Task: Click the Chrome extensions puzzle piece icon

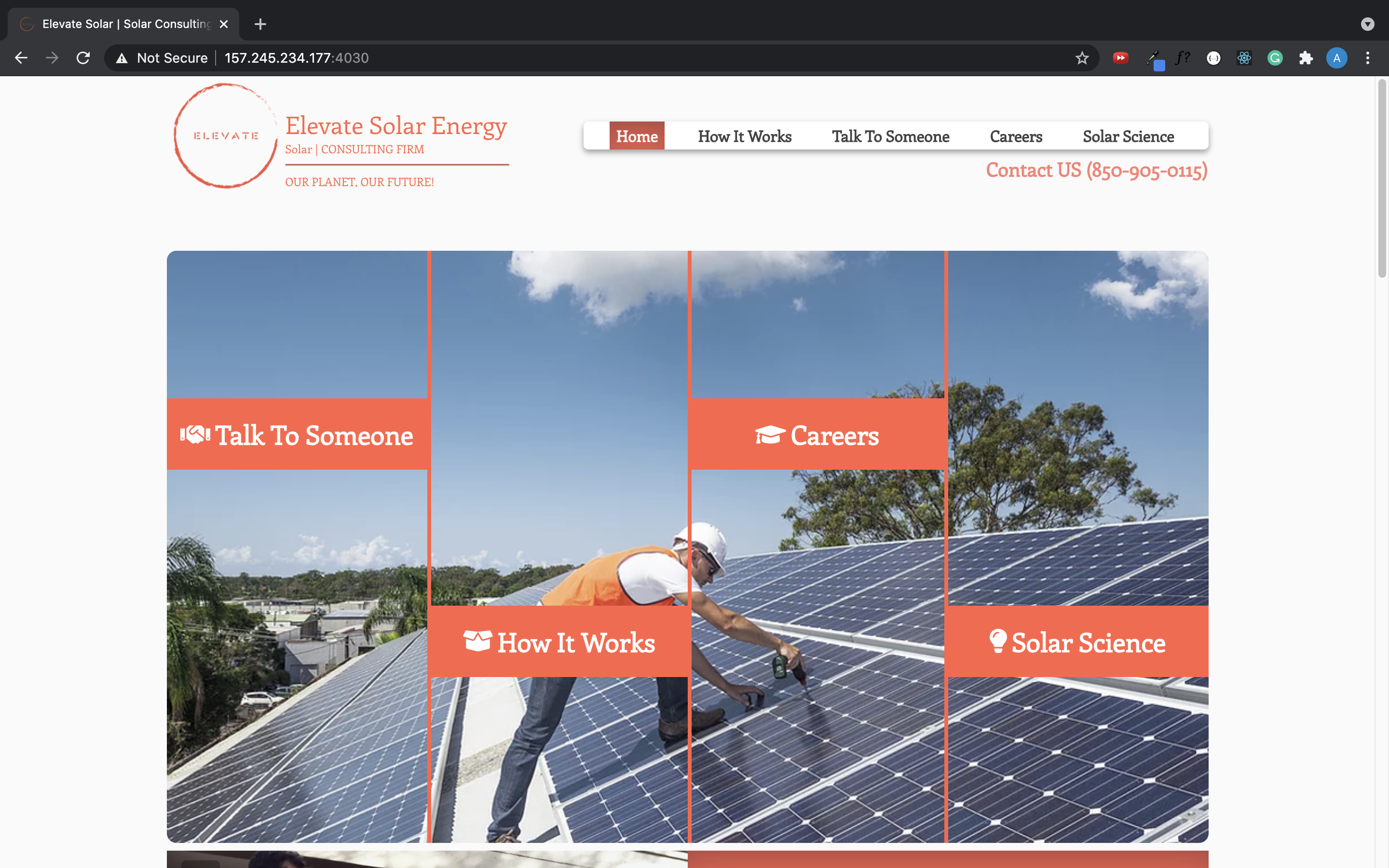Action: (x=1306, y=58)
